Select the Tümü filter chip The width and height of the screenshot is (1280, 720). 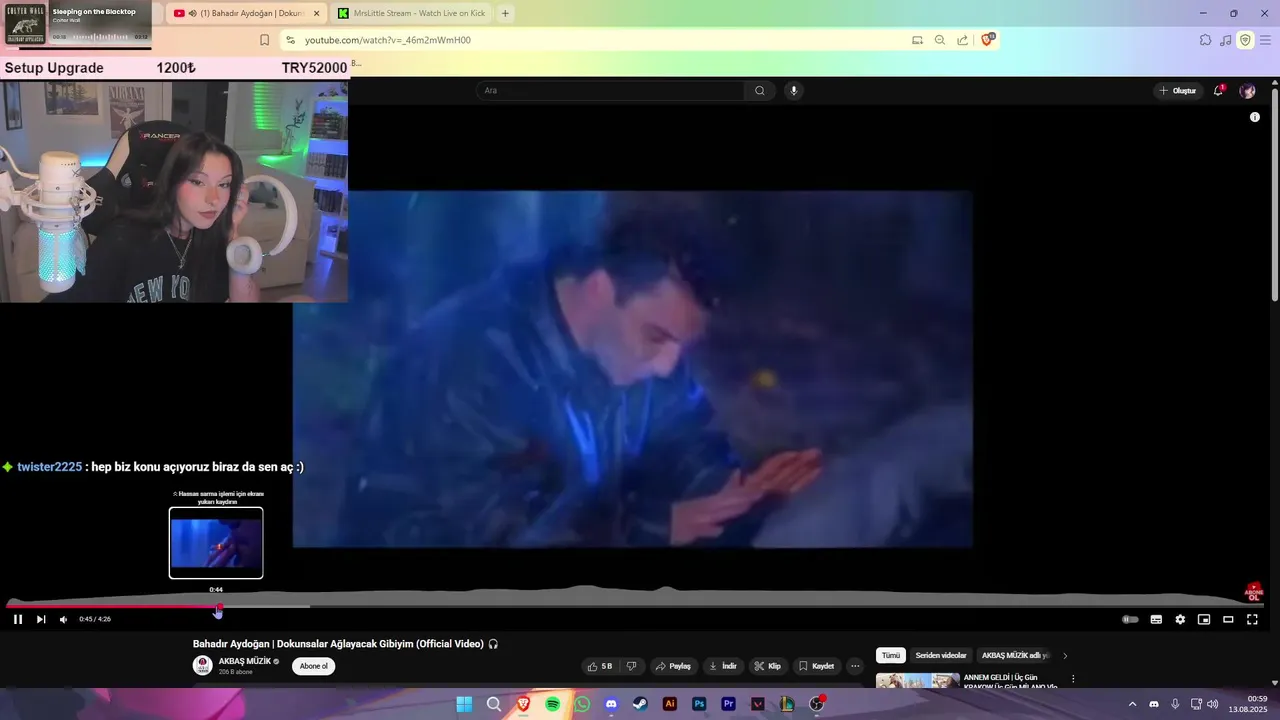pos(891,656)
